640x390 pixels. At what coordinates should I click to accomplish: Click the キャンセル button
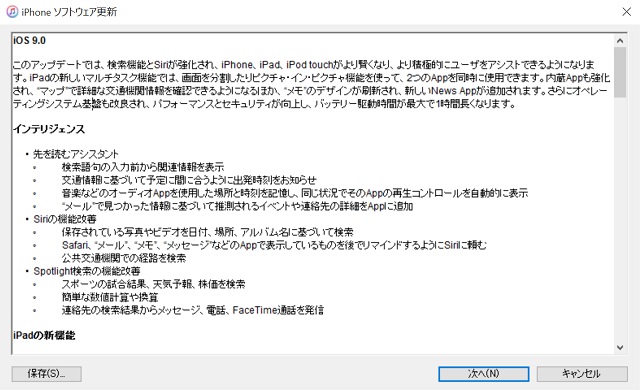click(582, 374)
